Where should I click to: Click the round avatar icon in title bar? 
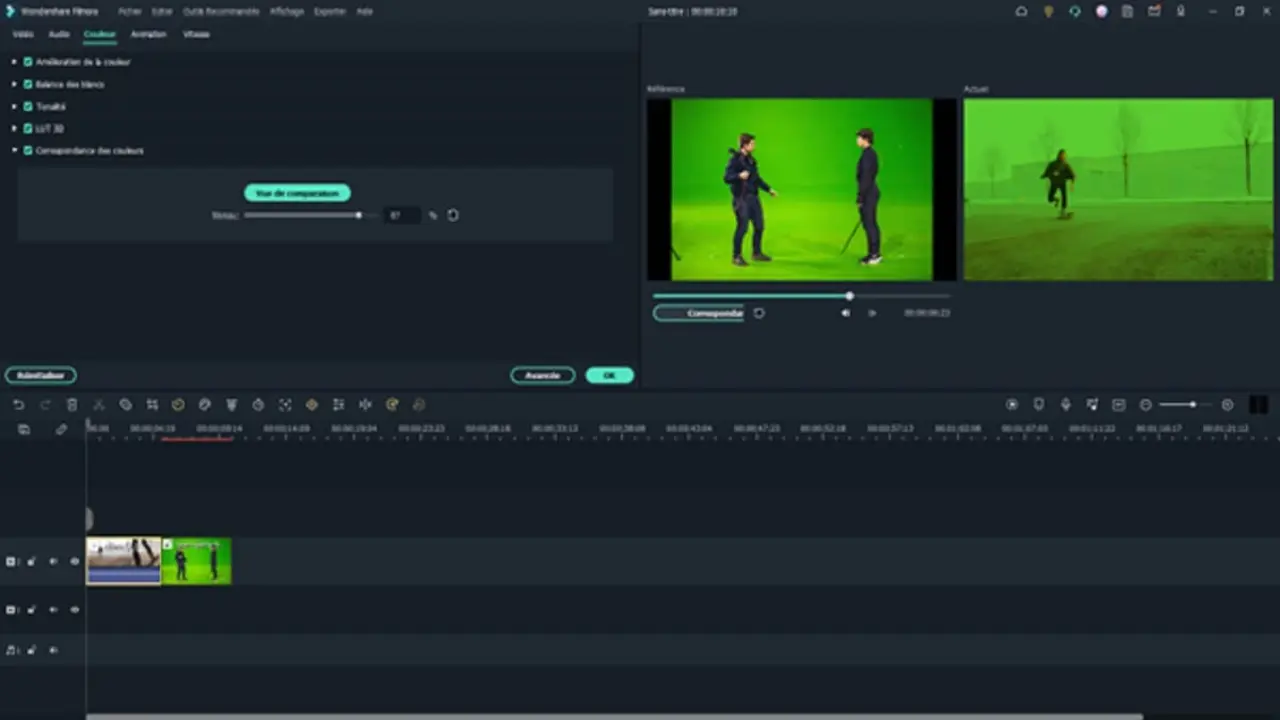point(1102,11)
